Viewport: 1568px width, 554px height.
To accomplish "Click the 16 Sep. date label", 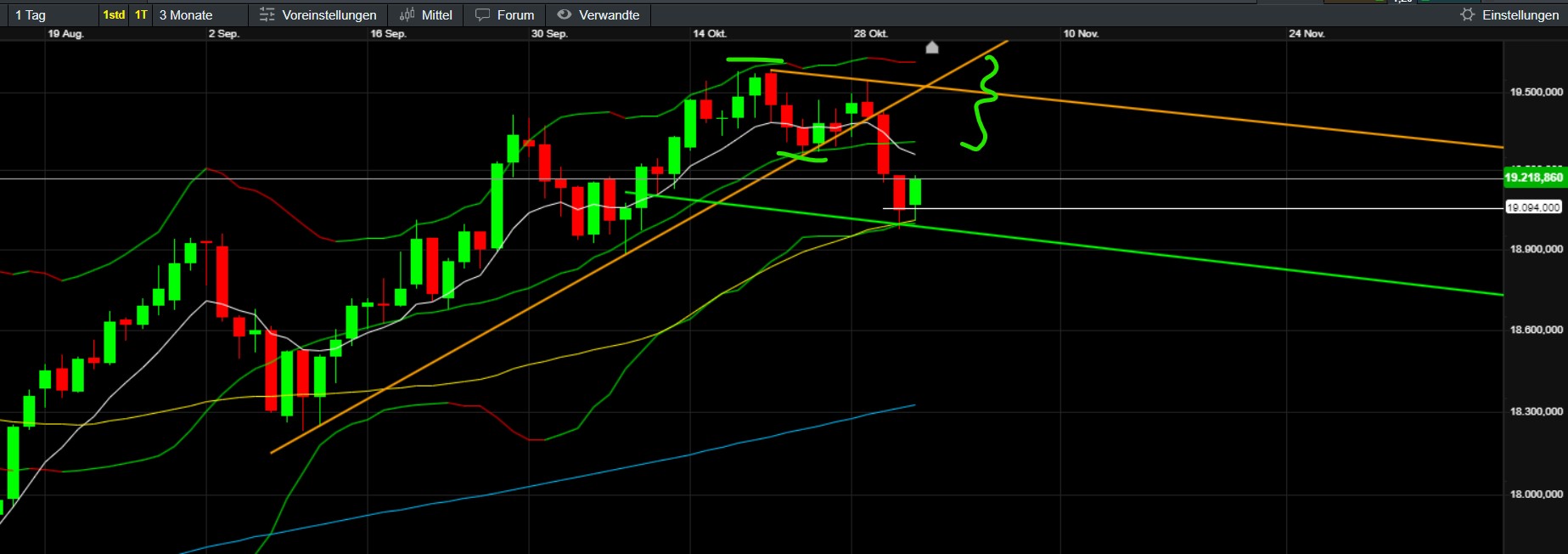I will point(388,34).
